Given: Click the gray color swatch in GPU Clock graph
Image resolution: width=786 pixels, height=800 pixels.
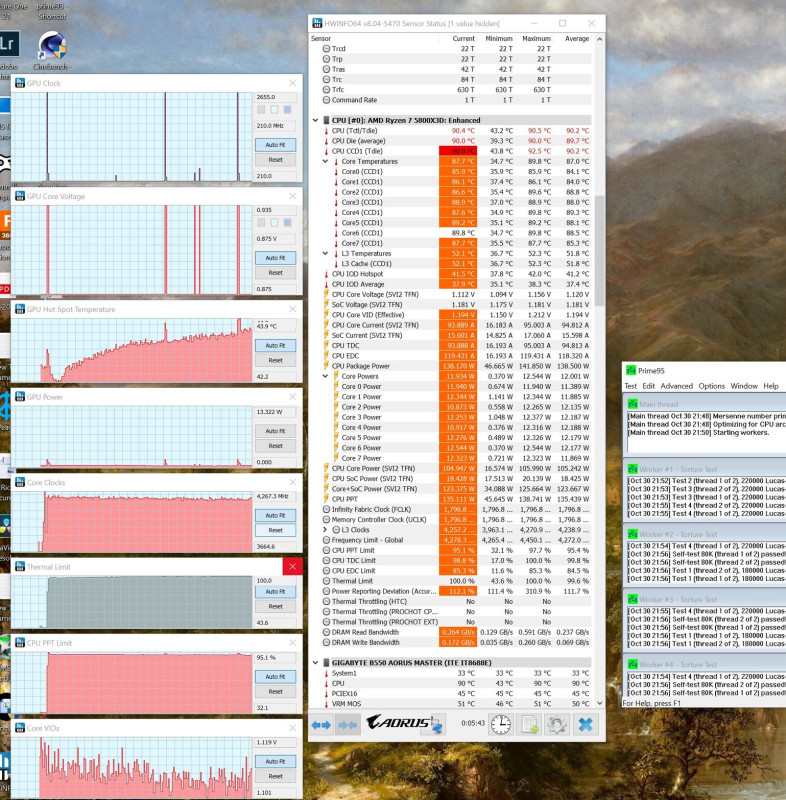Looking at the screenshot, I should coord(261,110).
